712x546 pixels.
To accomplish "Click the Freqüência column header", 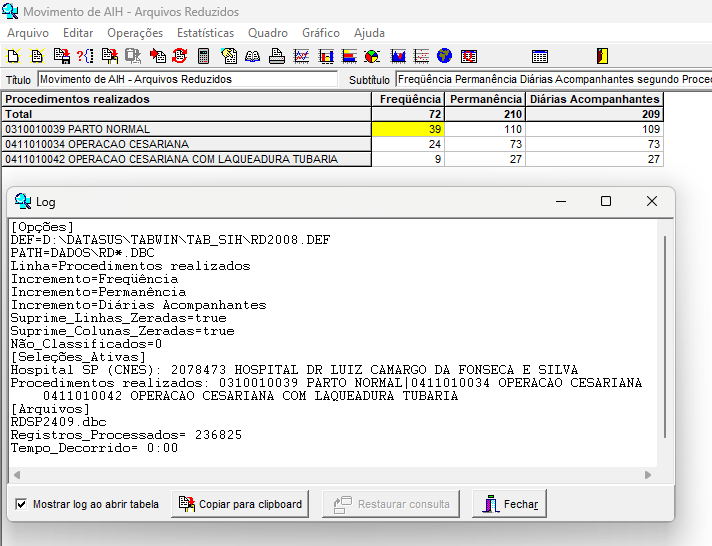I will pyautogui.click(x=408, y=99).
